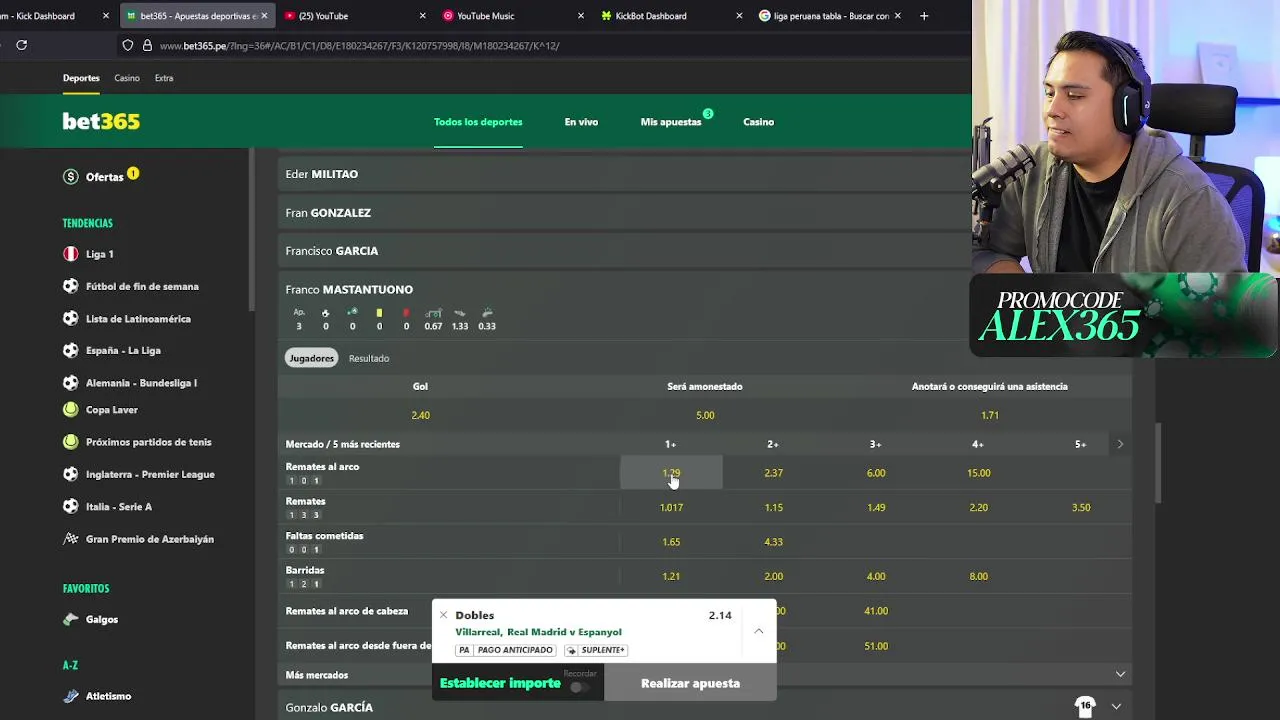Select Gol odds 2.40

420,415
